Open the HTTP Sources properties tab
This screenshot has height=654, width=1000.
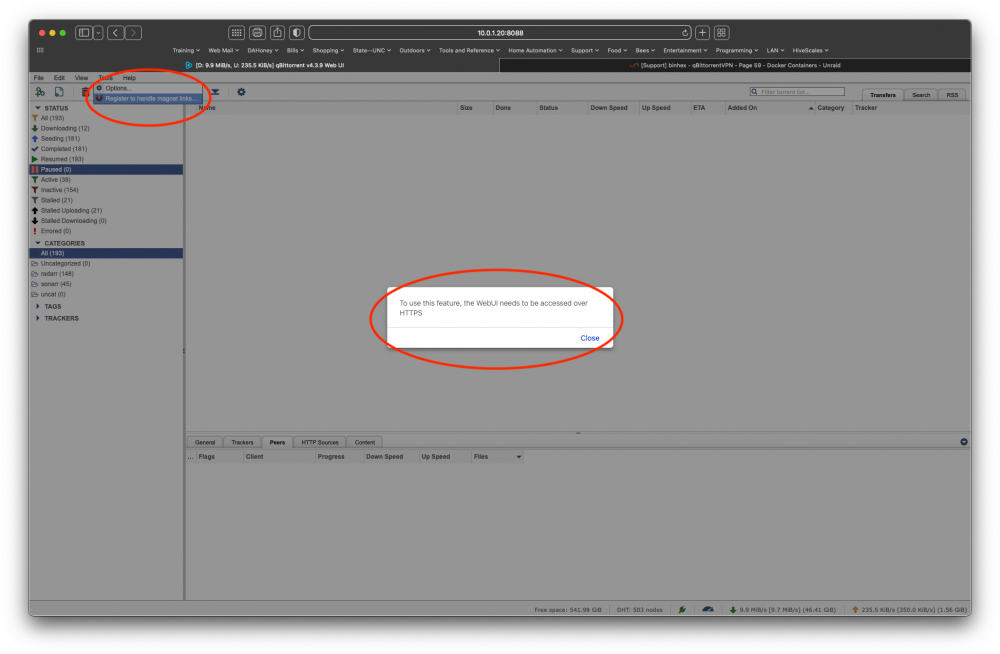320,442
